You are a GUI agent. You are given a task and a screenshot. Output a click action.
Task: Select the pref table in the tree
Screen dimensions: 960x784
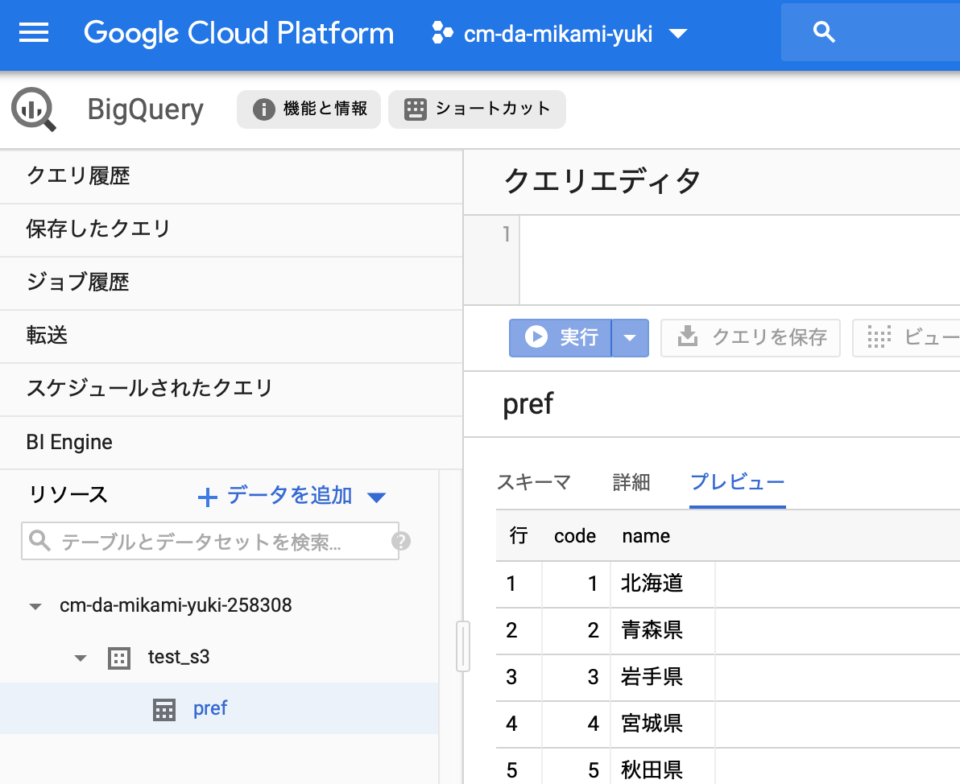(210, 707)
